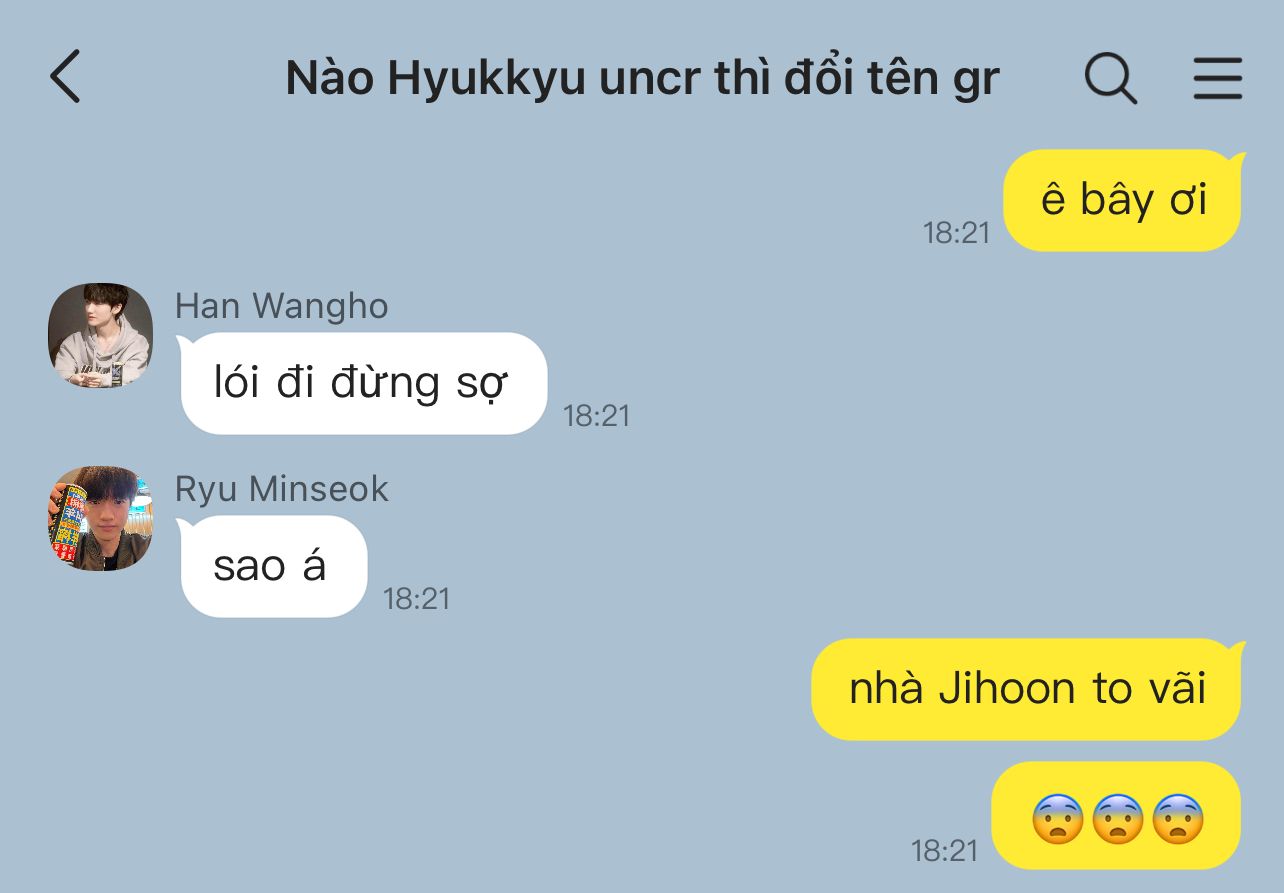
Task: Select the yellow bubble with three emojis
Action: point(1116,816)
